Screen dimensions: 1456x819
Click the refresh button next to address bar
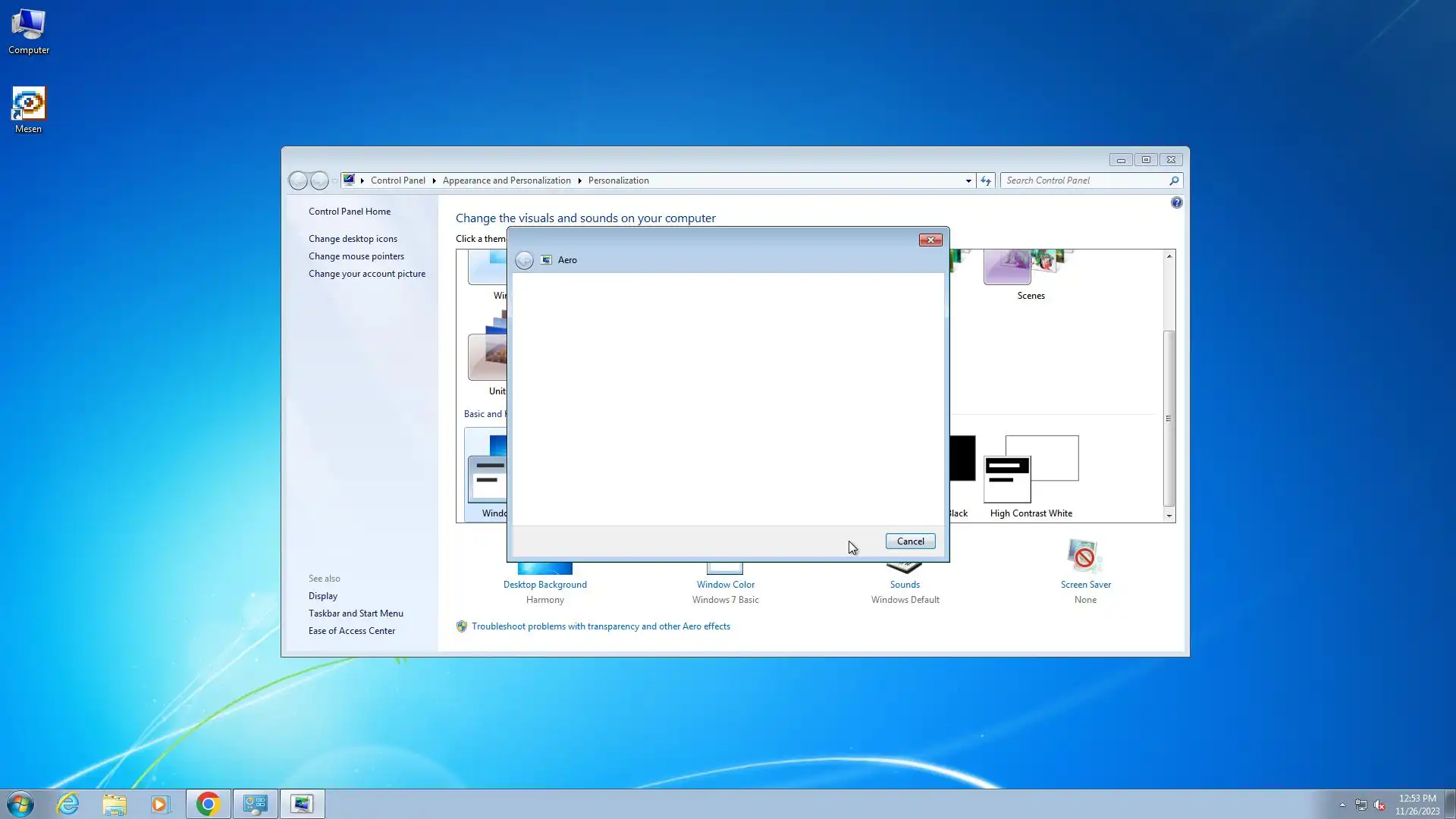[985, 180]
